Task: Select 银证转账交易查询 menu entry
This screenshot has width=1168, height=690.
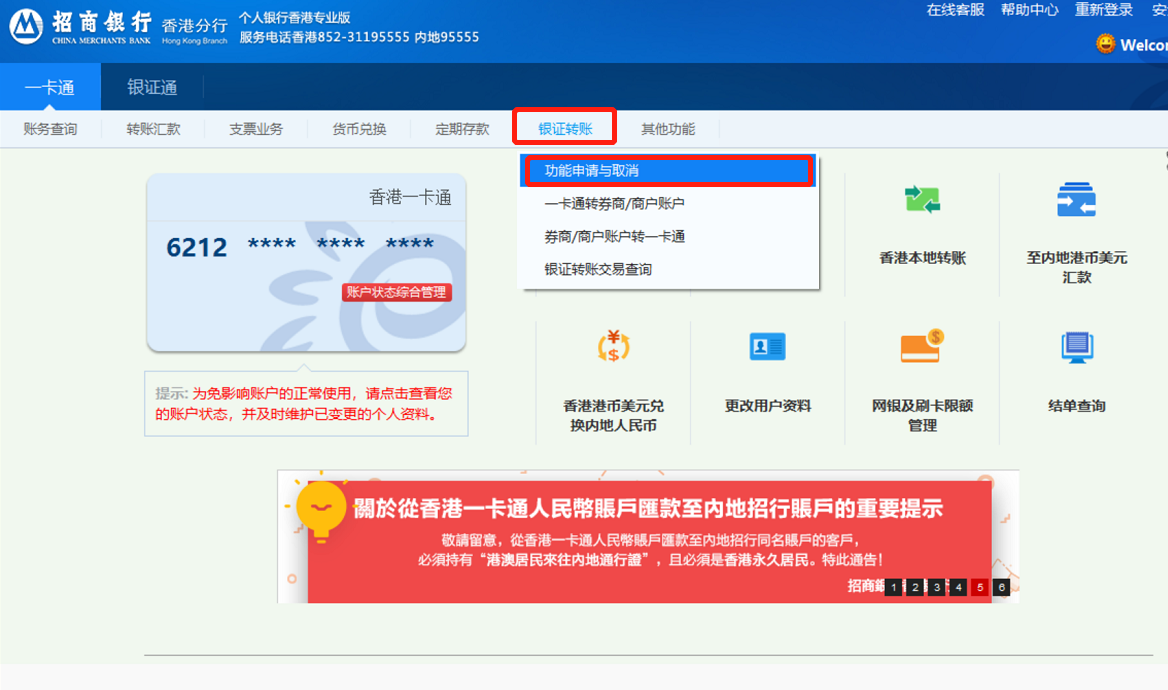Action: (x=669, y=269)
